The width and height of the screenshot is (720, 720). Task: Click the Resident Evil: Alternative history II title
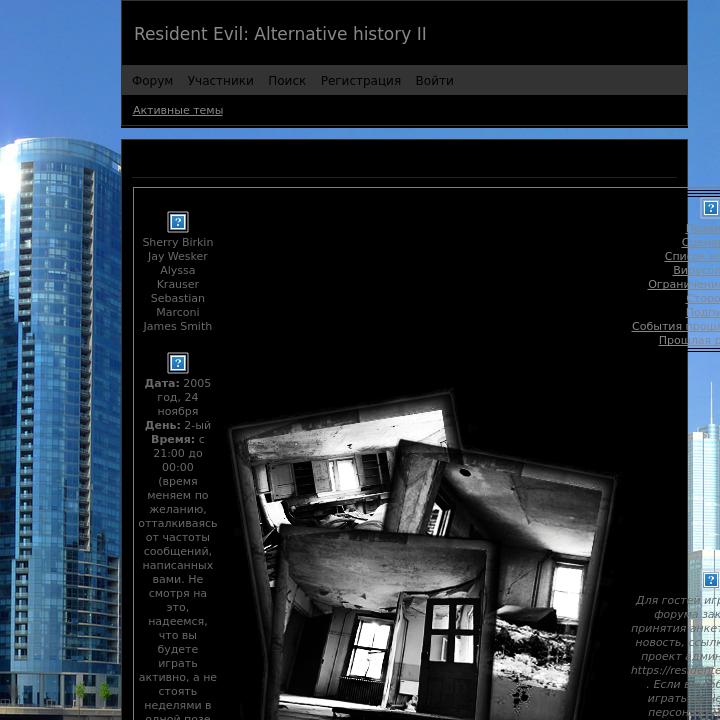tap(280, 34)
